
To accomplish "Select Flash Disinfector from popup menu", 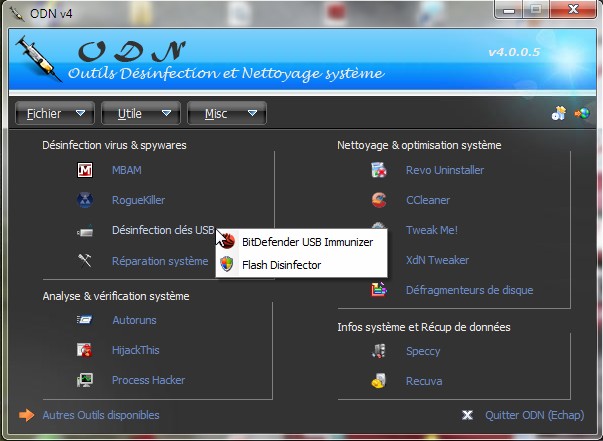I will [302, 265].
